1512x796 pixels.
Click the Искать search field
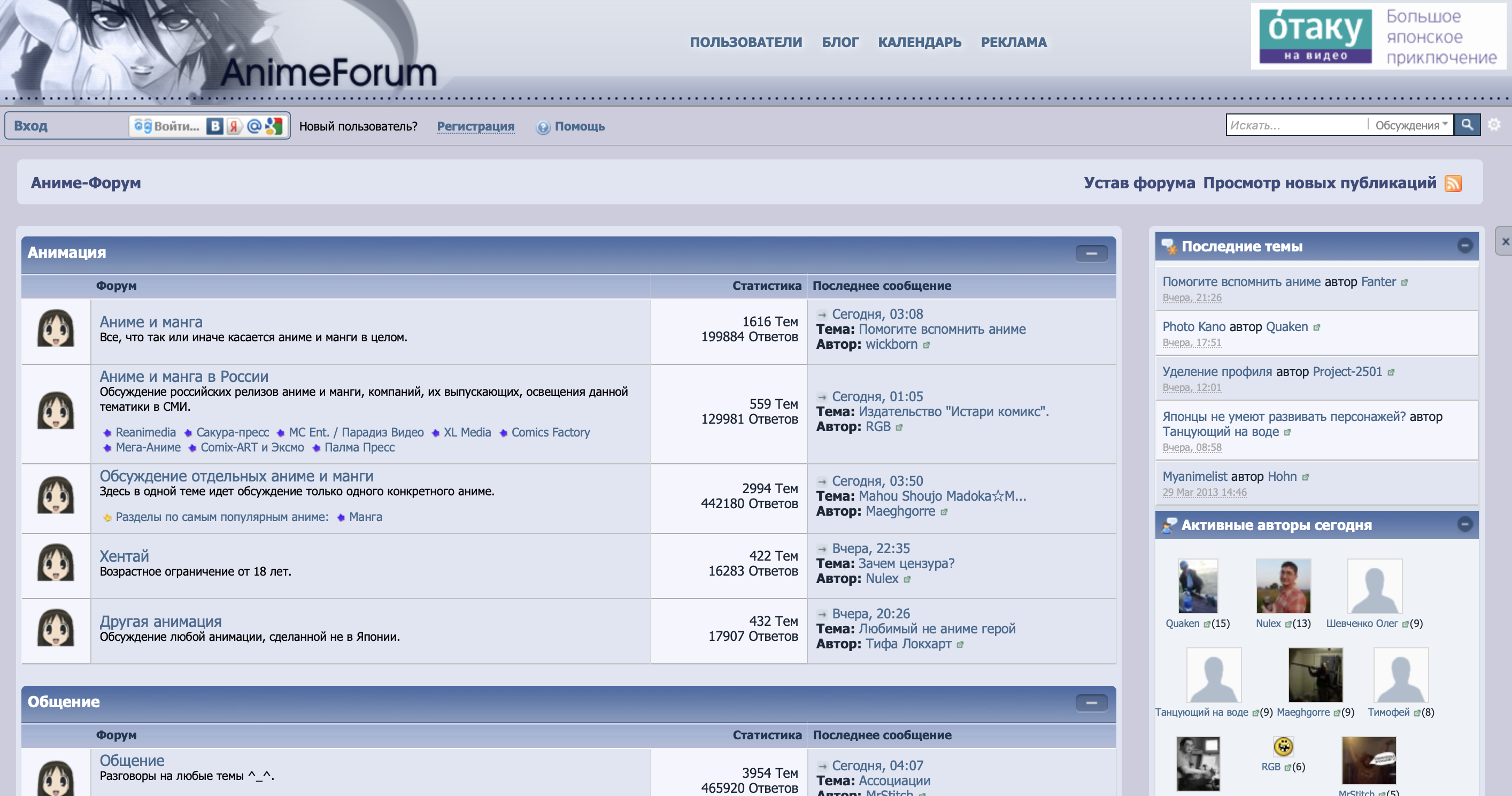coord(1297,125)
